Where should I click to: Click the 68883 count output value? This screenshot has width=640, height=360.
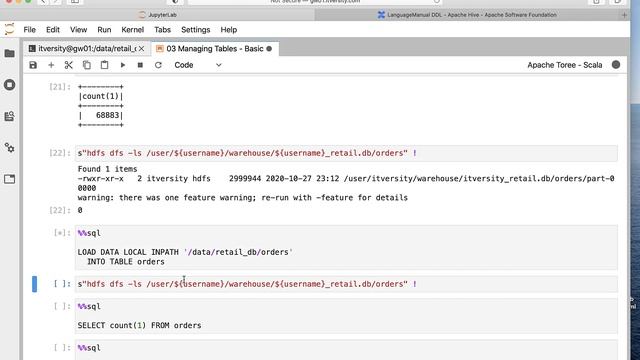107,116
